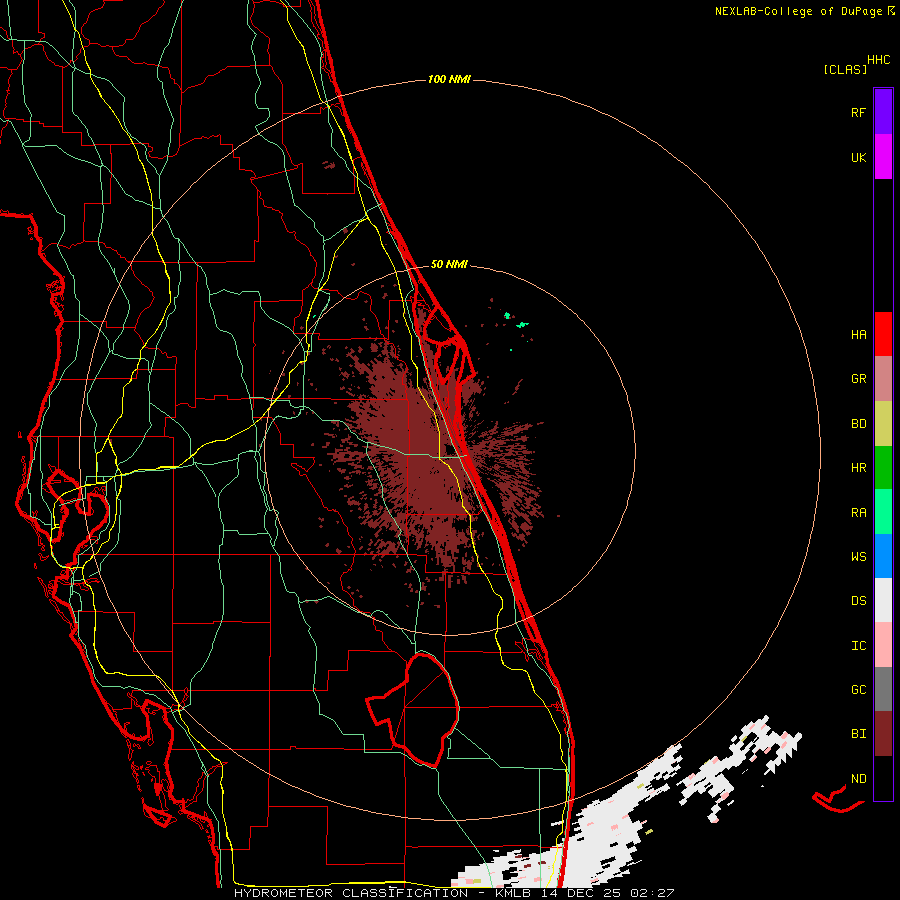Screen dimensions: 900x900
Task: Click the ND legend label
Action: click(858, 779)
